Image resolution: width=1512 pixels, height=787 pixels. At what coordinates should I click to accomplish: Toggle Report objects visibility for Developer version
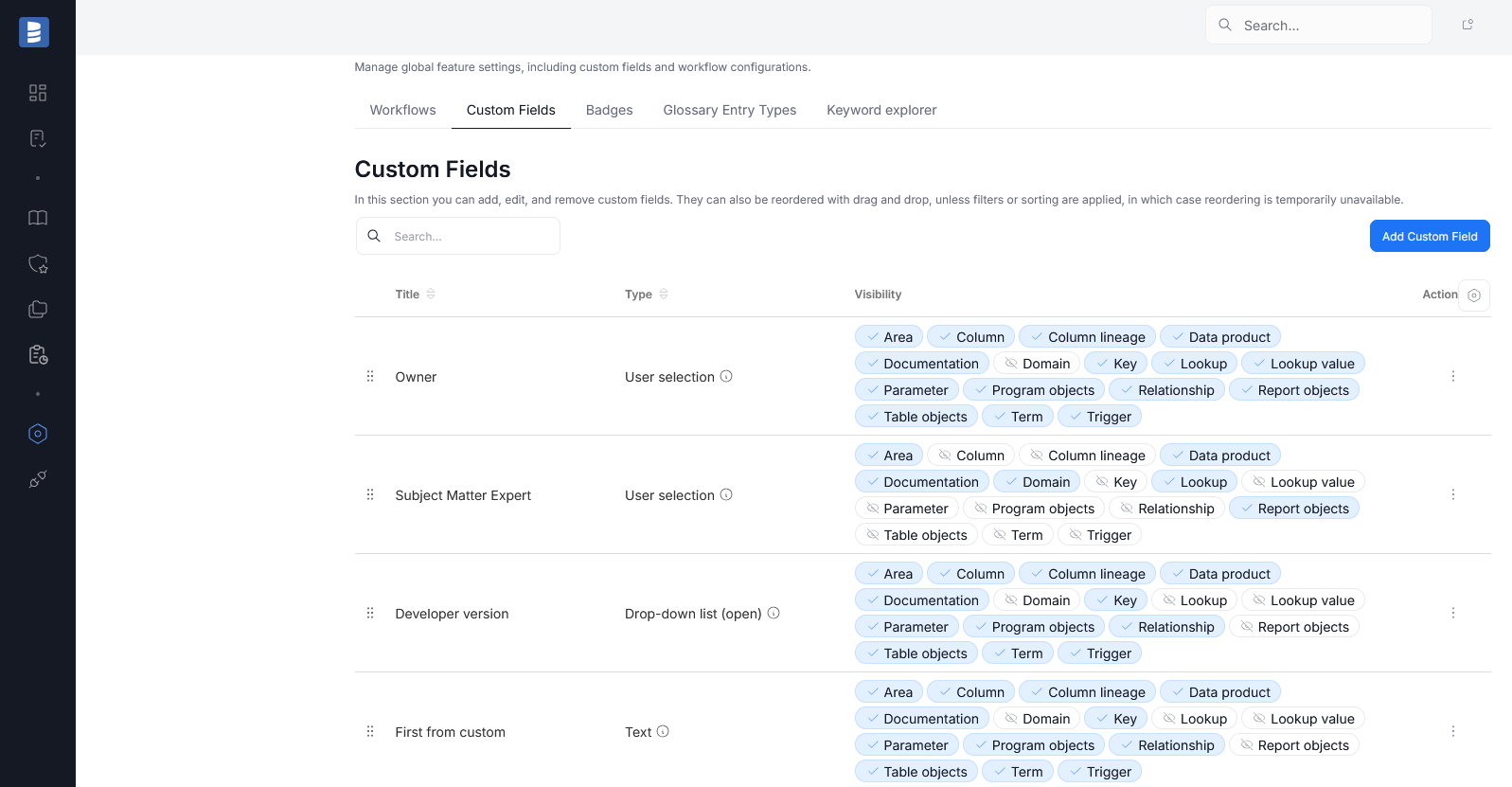(1293, 627)
